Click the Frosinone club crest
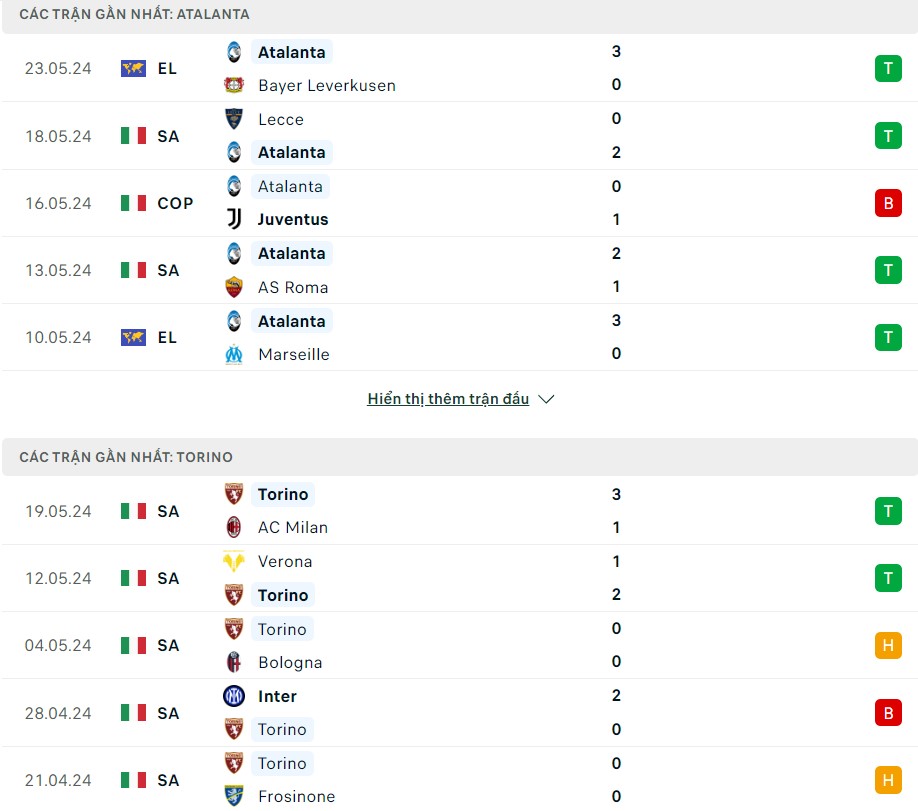This screenshot has width=918, height=811. pos(234,796)
